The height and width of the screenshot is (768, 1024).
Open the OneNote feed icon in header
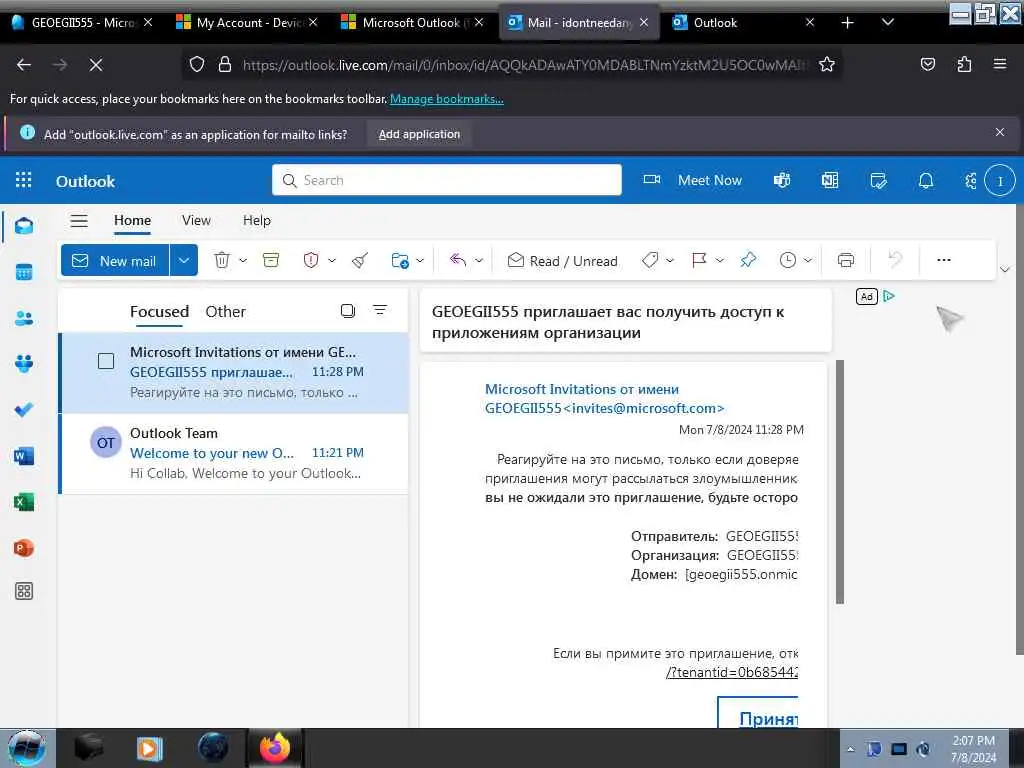pos(830,180)
